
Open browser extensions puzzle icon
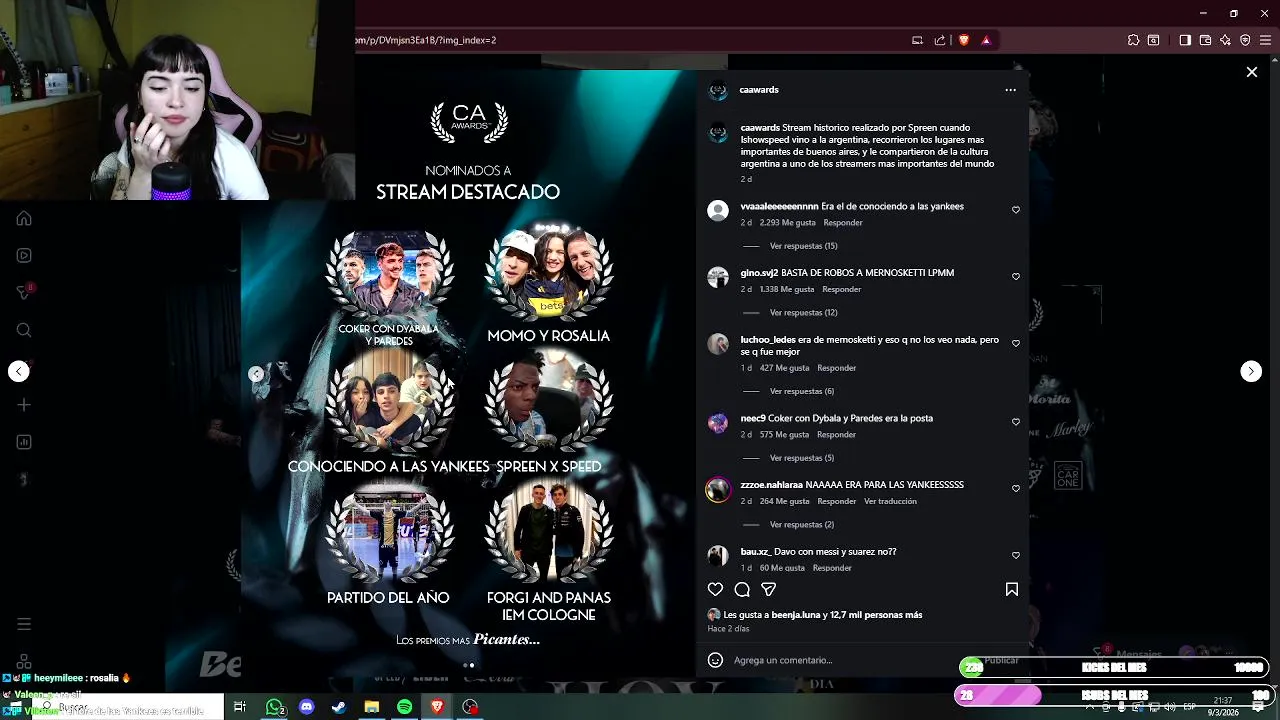(1133, 40)
